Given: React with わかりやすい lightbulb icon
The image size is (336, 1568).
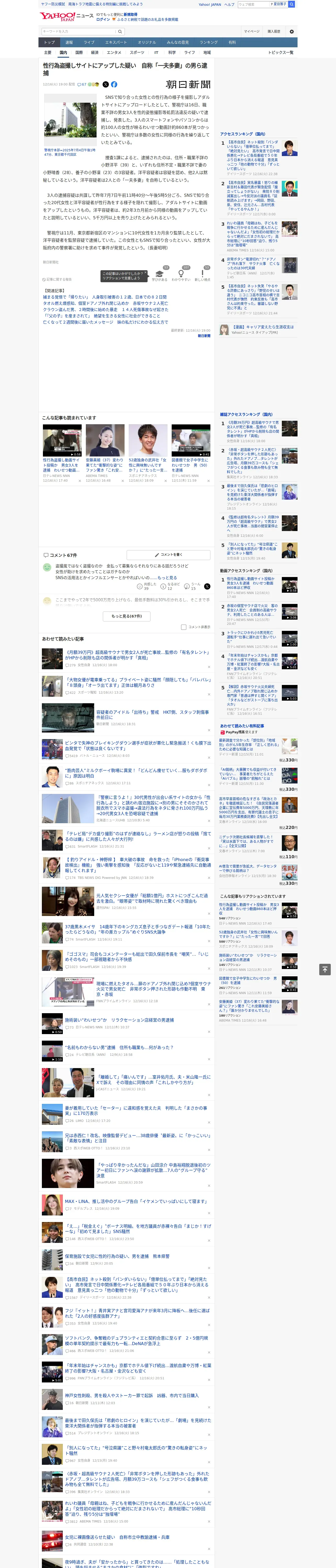Looking at the screenshot, I should point(181,274).
